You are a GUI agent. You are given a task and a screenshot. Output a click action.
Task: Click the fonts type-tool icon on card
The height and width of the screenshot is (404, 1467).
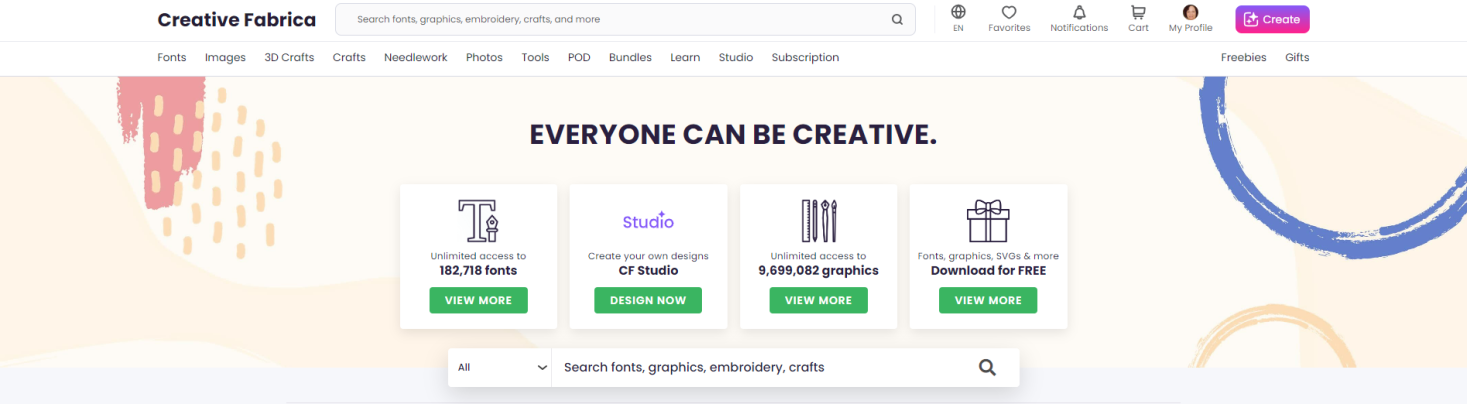[x=478, y=221]
